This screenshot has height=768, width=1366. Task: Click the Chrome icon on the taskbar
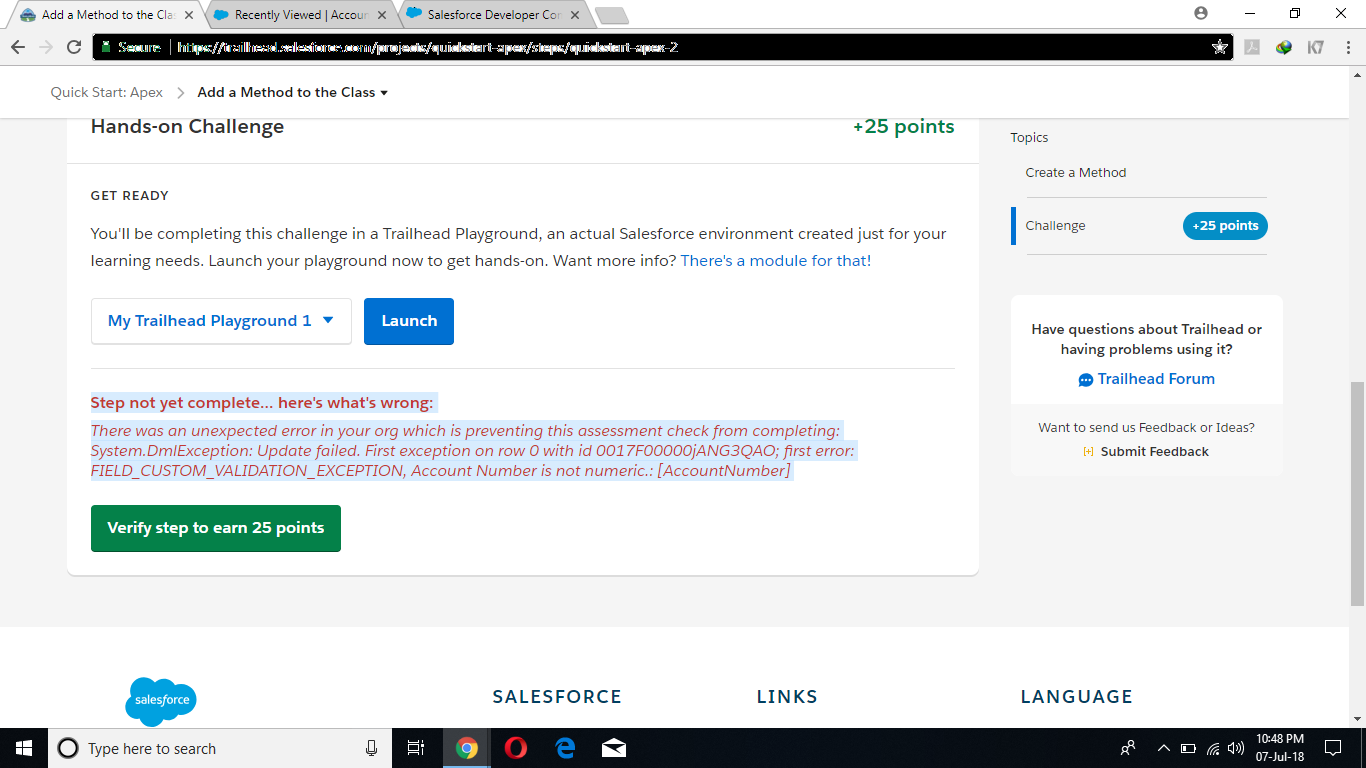pyautogui.click(x=466, y=748)
